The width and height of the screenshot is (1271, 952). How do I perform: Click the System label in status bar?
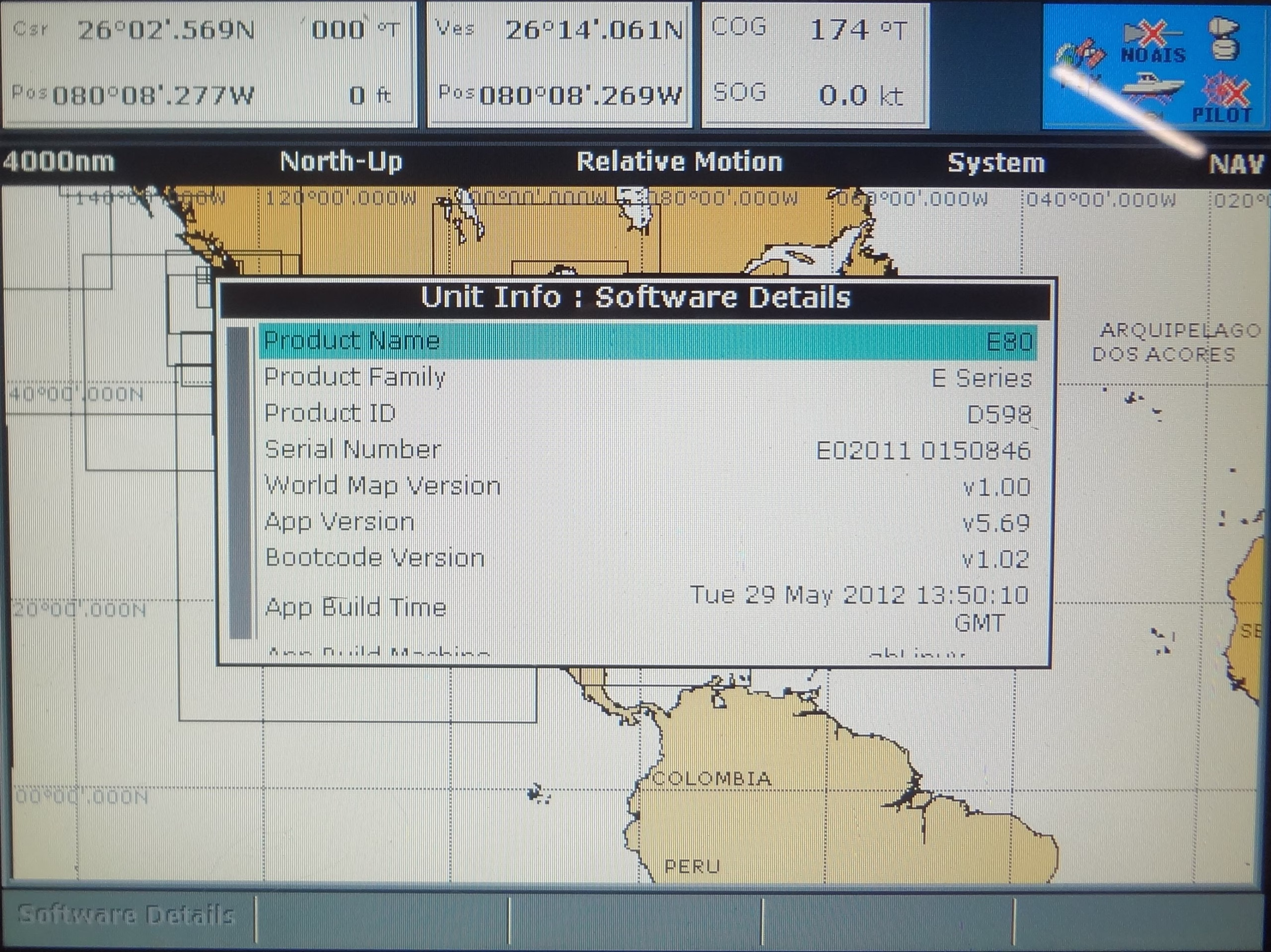[996, 163]
